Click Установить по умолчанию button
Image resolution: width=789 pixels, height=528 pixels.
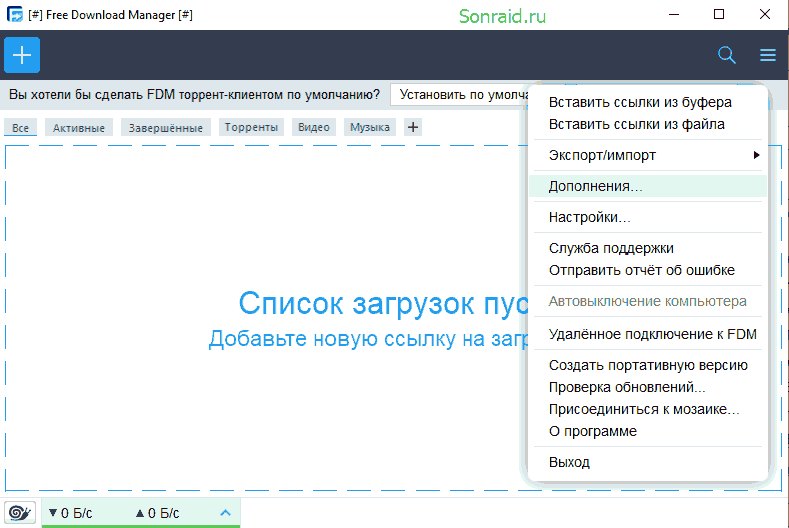(x=459, y=95)
